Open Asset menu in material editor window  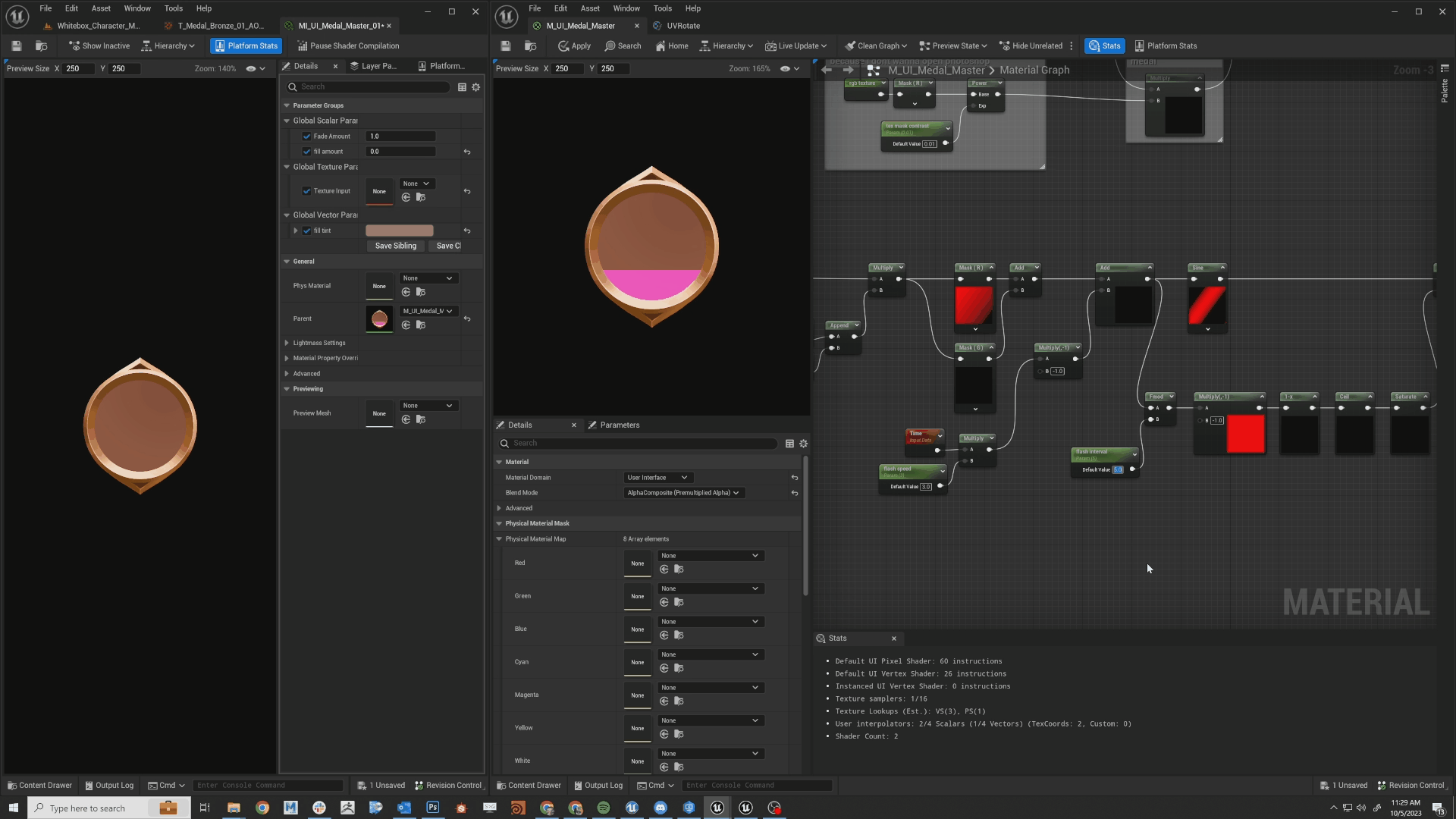click(x=590, y=8)
